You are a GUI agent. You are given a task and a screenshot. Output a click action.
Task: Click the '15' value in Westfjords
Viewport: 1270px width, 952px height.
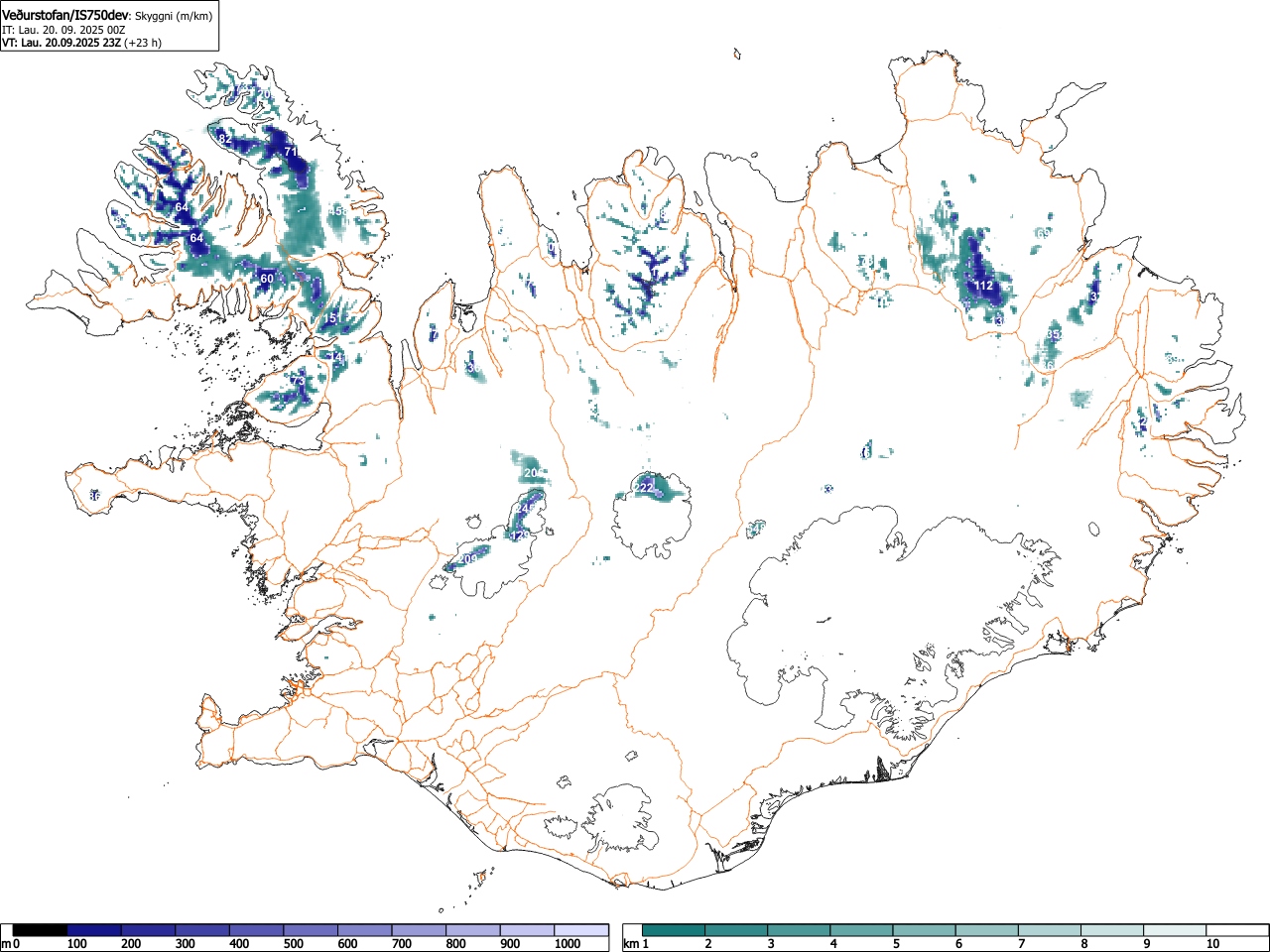click(331, 318)
